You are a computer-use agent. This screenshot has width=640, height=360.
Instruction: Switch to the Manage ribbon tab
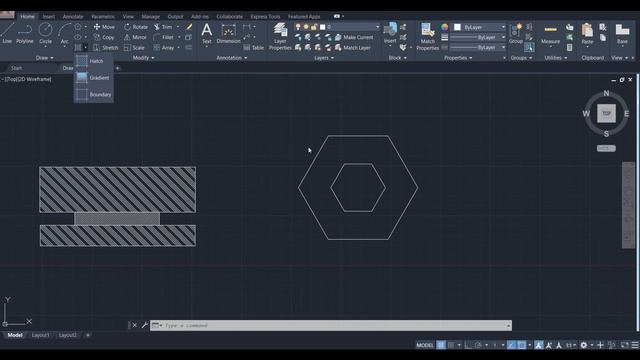[151, 16]
